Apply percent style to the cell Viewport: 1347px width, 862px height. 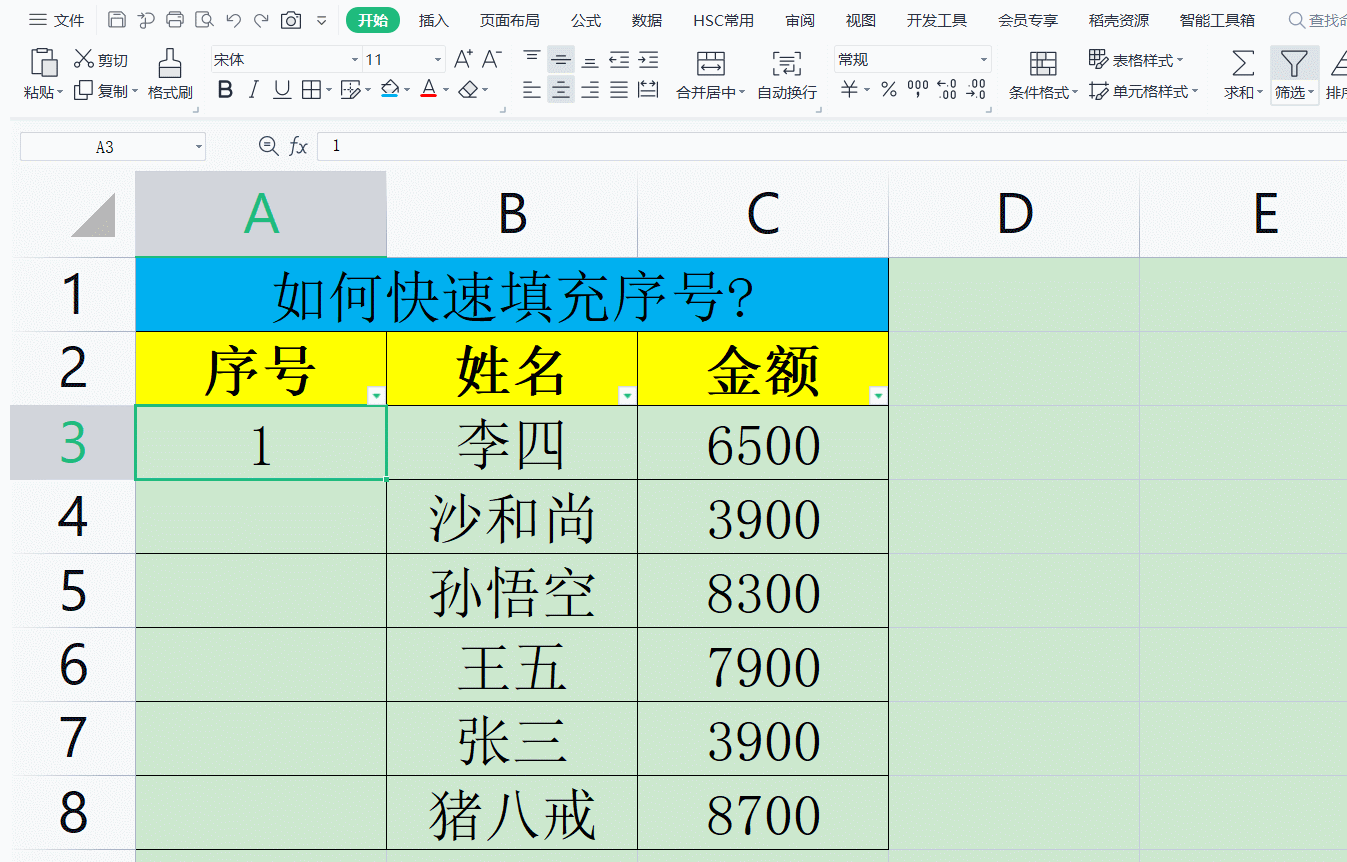tap(888, 91)
